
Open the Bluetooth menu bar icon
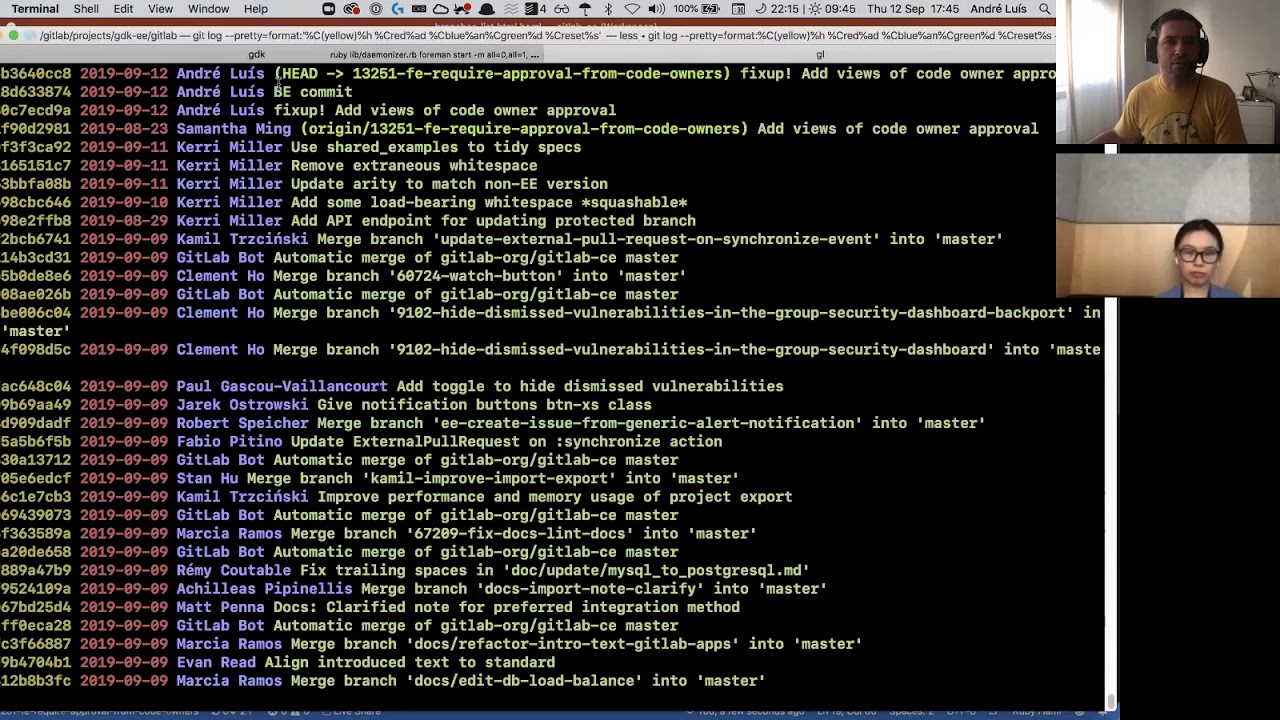tap(609, 9)
